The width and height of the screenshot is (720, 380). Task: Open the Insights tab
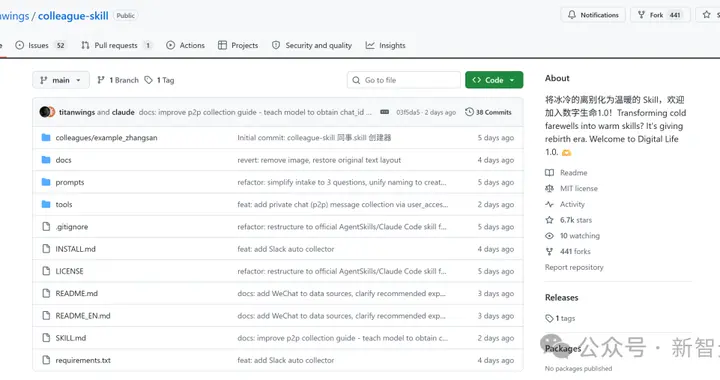[x=385, y=45]
